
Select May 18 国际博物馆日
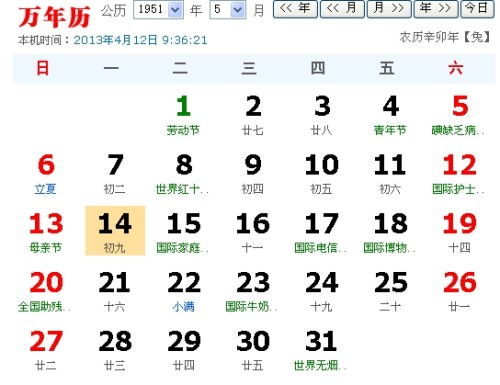pyautogui.click(x=390, y=232)
